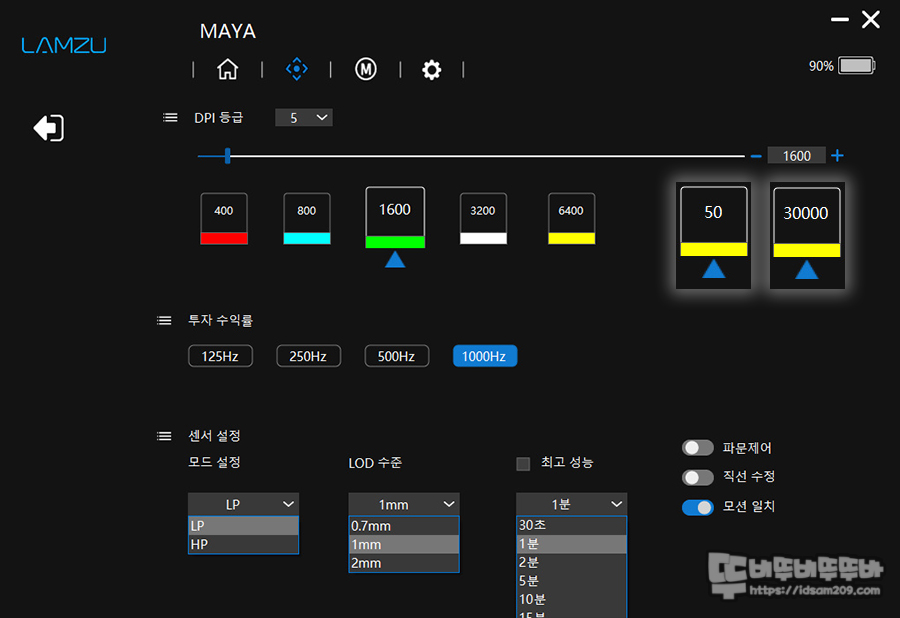Select the 1000Hz polling rate
The width and height of the screenshot is (900, 618).
click(x=484, y=356)
